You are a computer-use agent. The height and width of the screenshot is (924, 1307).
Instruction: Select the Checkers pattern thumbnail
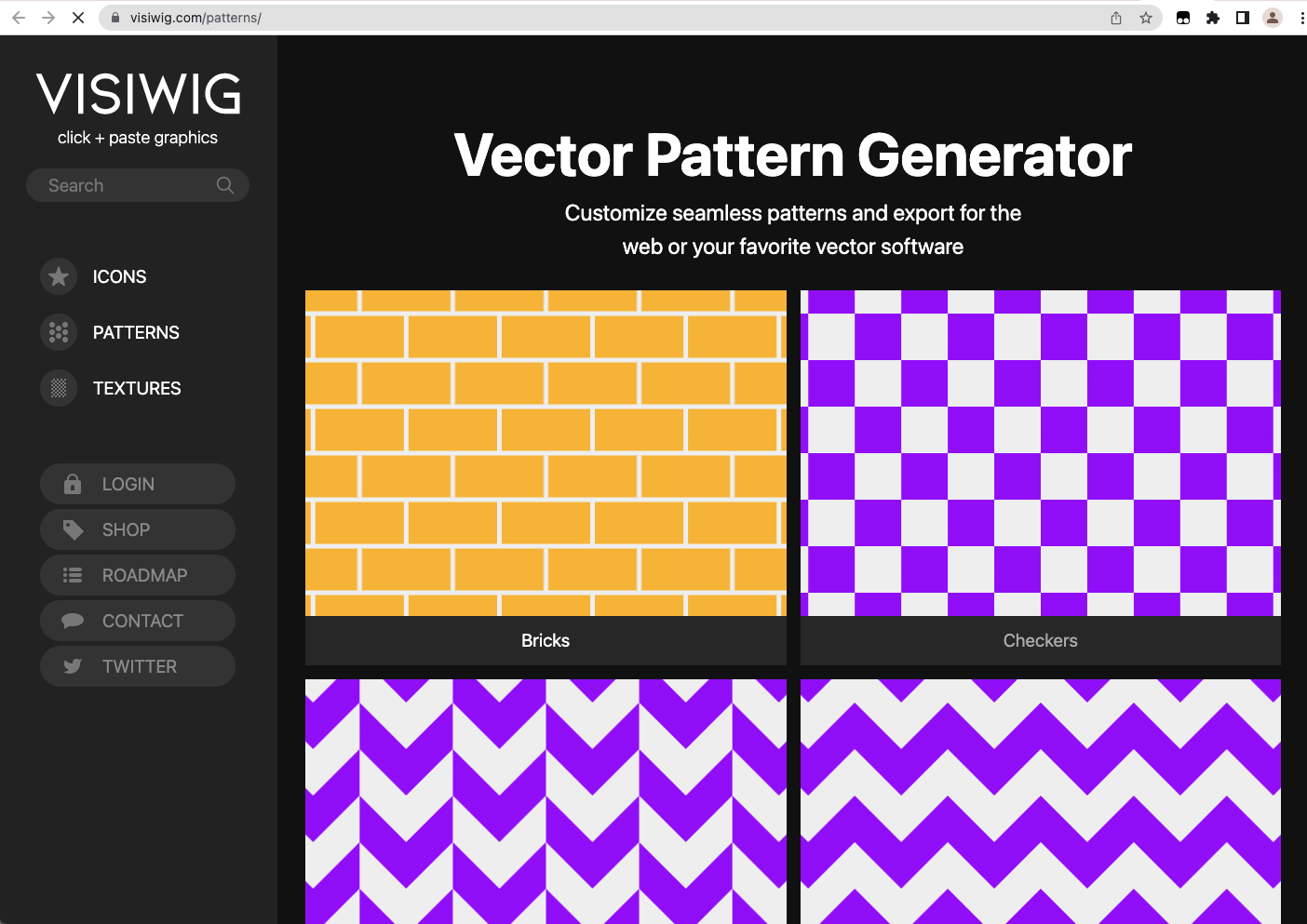(1041, 453)
